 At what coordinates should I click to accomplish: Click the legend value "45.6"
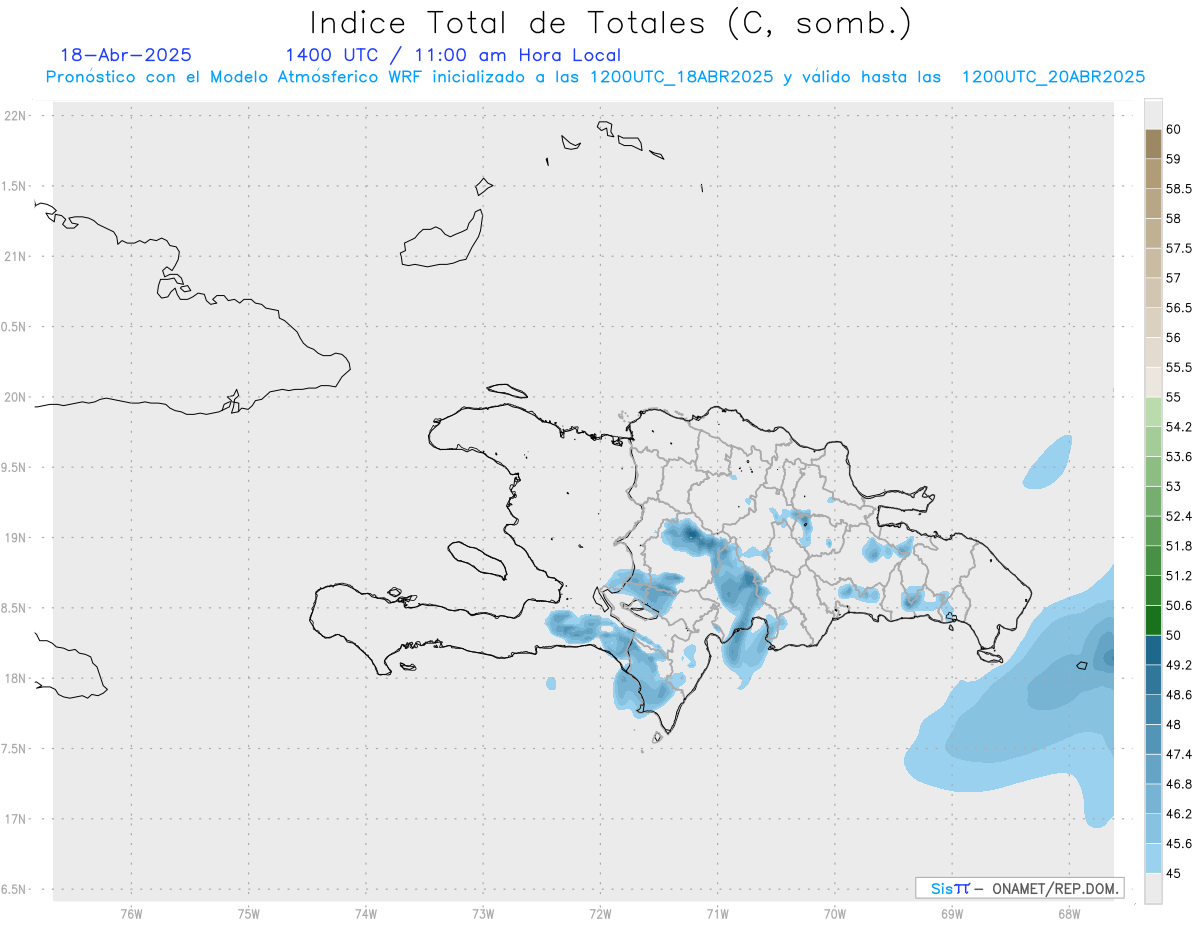pos(1179,843)
